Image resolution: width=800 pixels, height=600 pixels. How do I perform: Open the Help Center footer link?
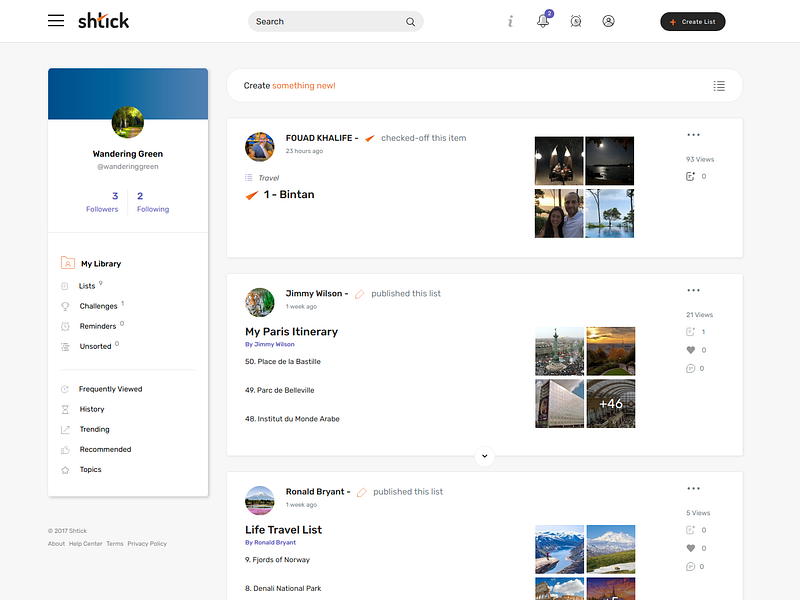pyautogui.click(x=86, y=544)
